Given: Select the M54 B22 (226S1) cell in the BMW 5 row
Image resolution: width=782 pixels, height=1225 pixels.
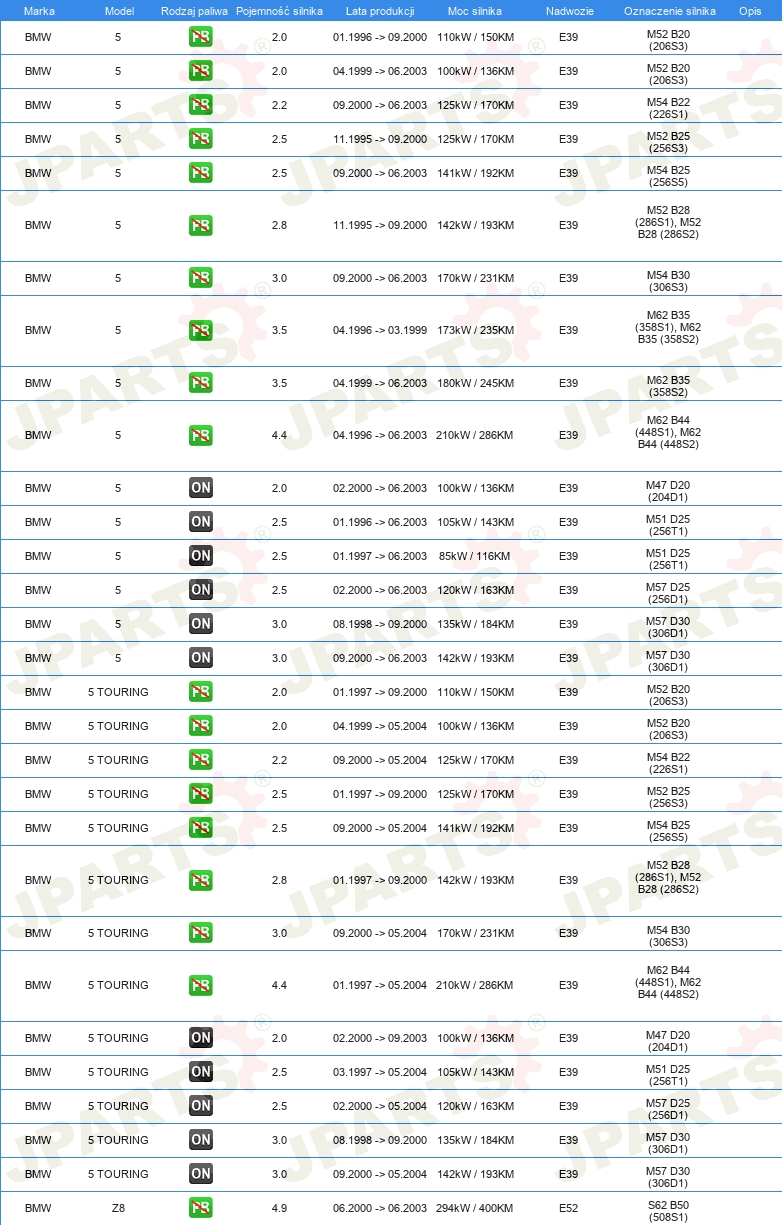Looking at the screenshot, I should (668, 105).
